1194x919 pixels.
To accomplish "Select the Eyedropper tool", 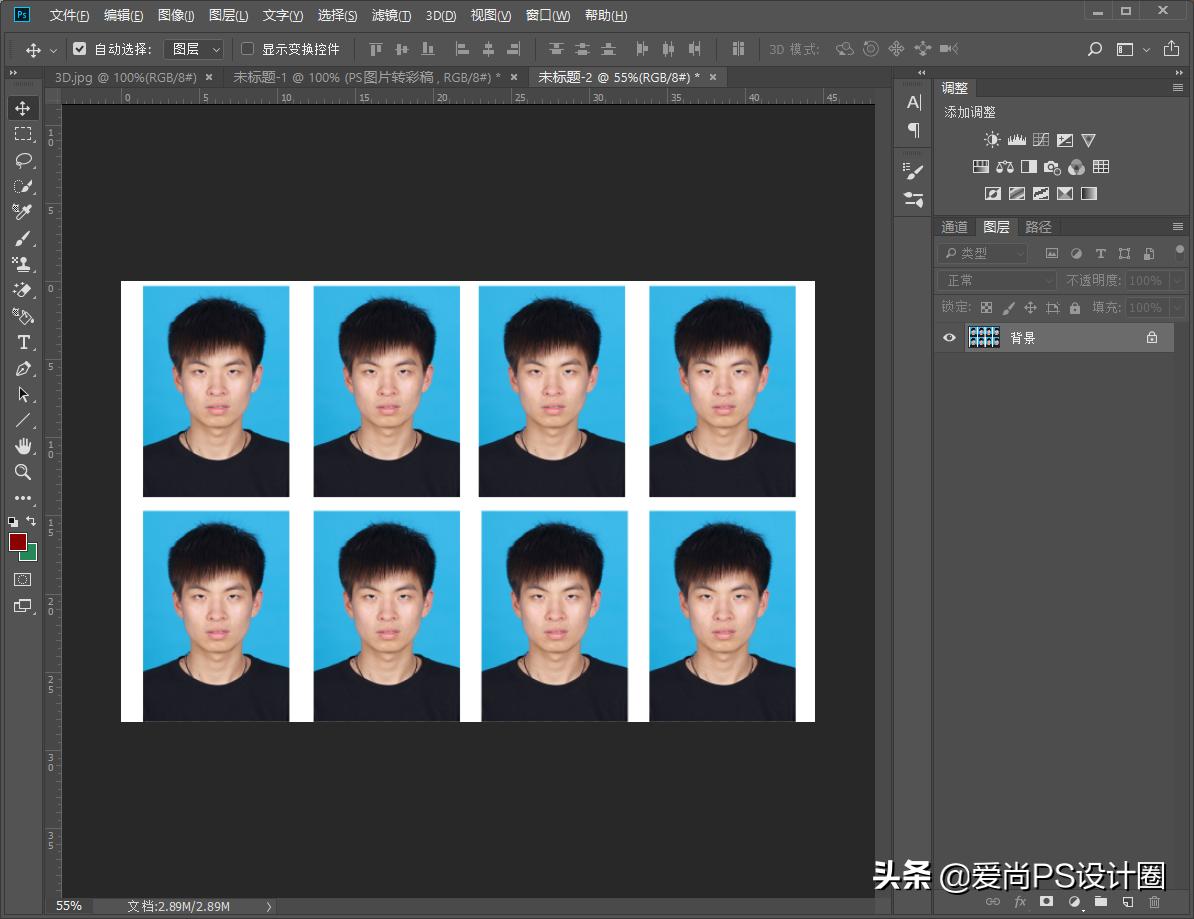I will click(x=22, y=212).
